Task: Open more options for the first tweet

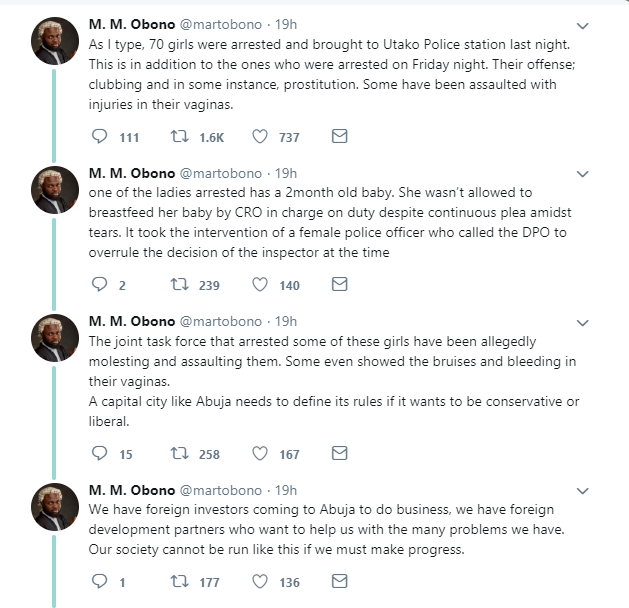Action: tap(582, 26)
